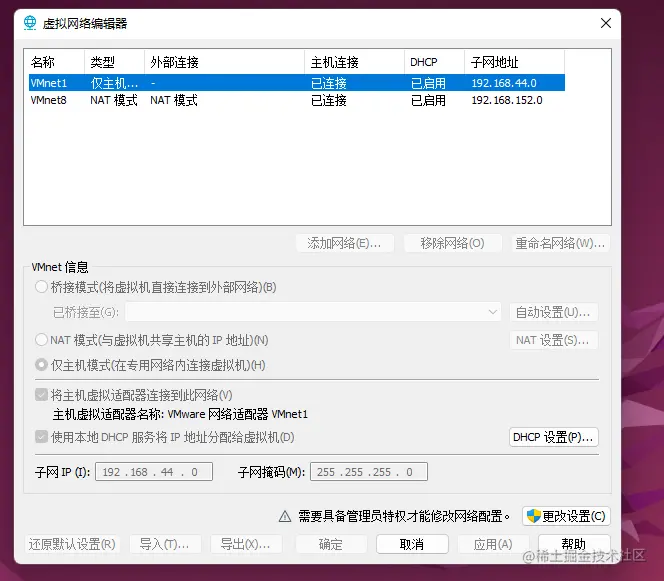The height and width of the screenshot is (581, 664).
Task: Click the 外部连接 column header
Action: pos(224,62)
